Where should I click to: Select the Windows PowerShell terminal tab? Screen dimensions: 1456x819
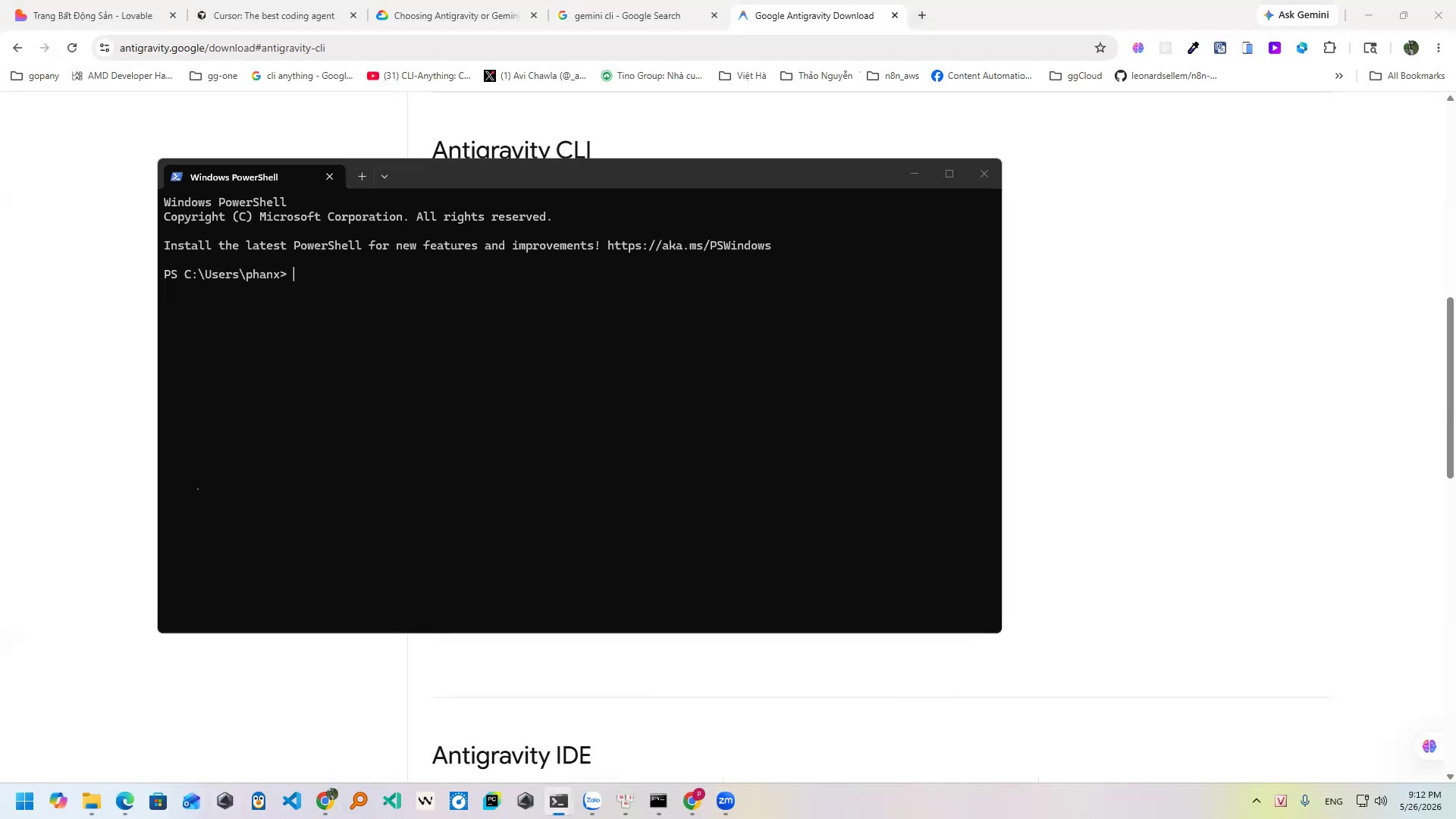pos(254,177)
